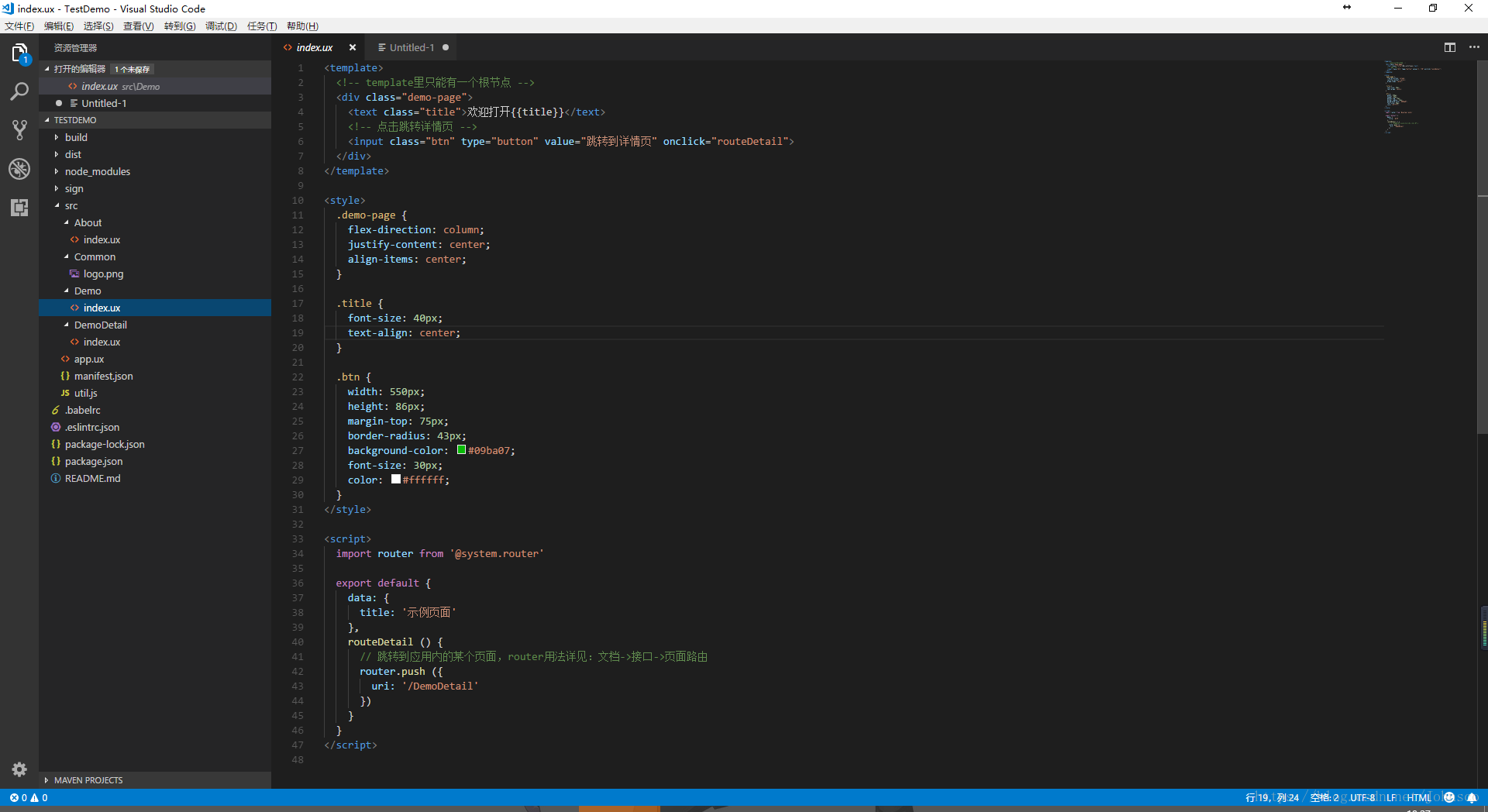The height and width of the screenshot is (812, 1488).
Task: Collapse the Demo folder
Action: [66, 291]
